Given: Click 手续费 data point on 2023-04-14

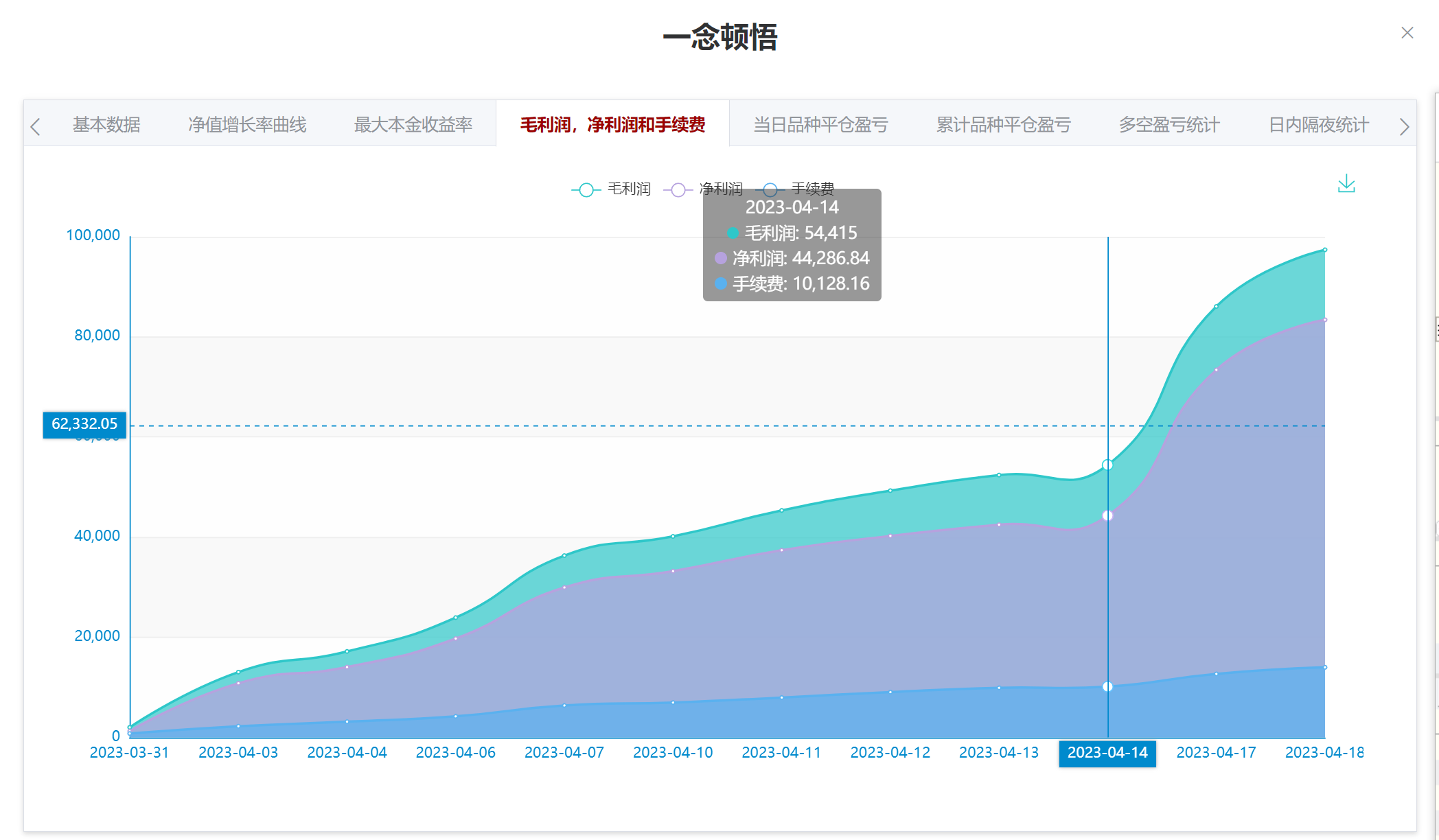Looking at the screenshot, I should point(1107,687).
